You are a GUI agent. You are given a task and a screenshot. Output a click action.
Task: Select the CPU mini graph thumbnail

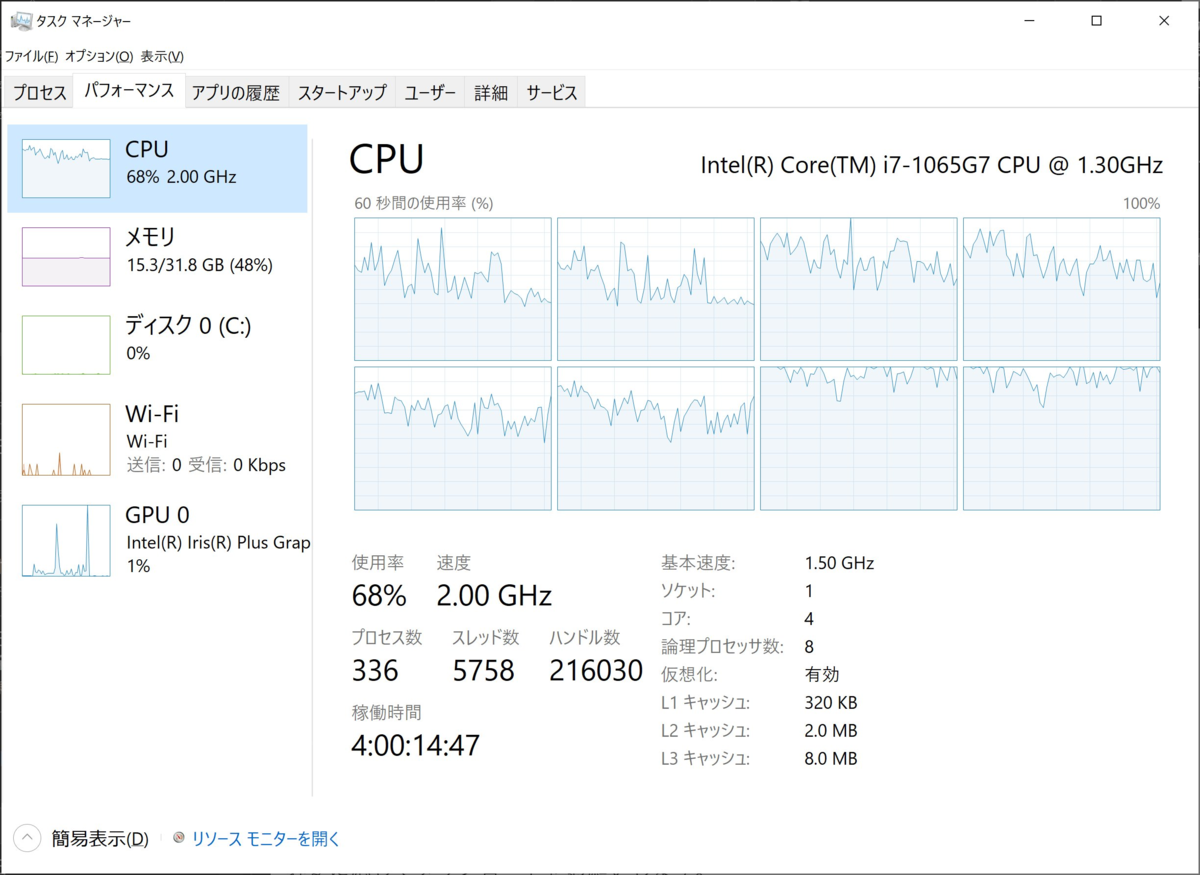tap(66, 169)
